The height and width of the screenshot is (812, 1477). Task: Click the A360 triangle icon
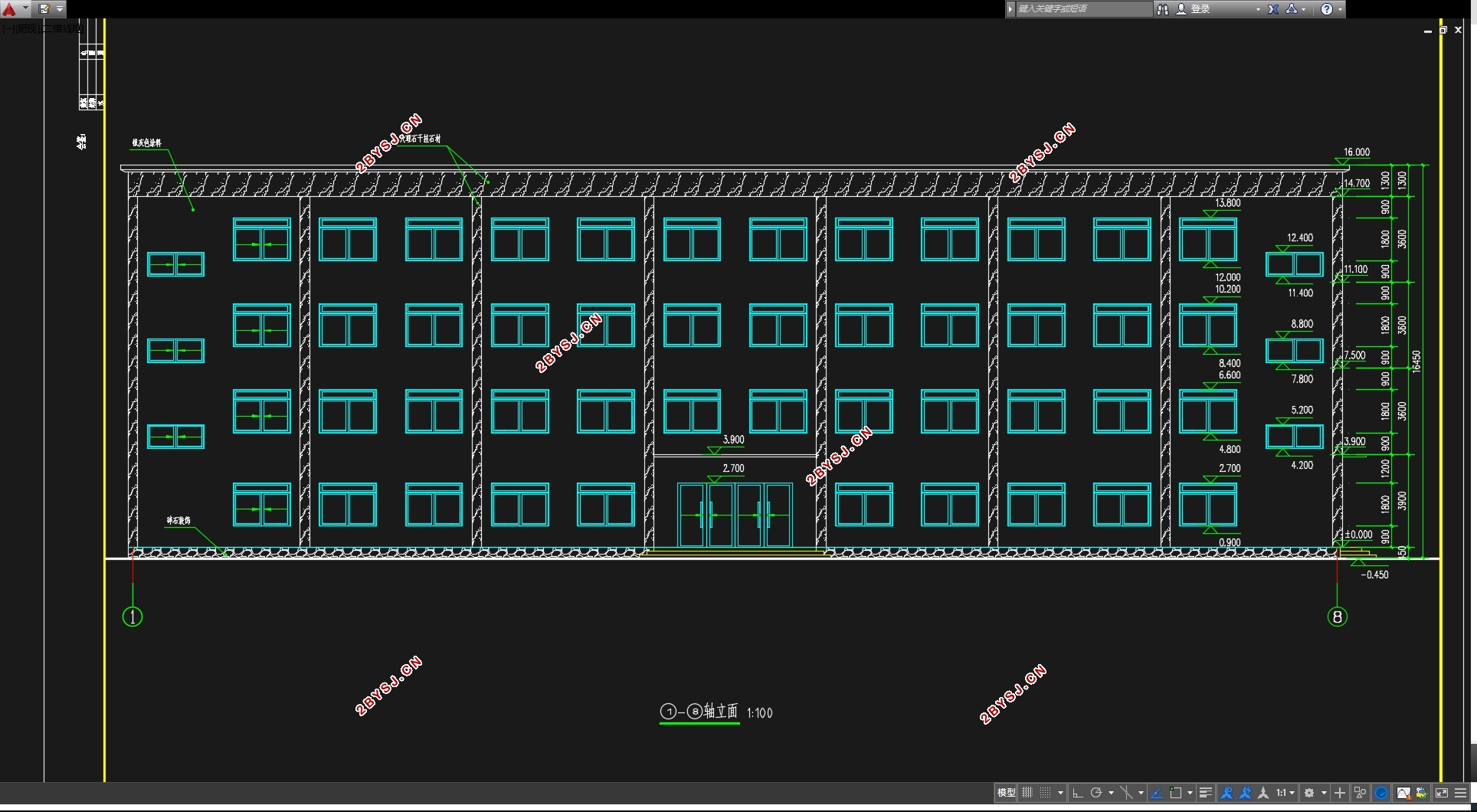coord(1292,9)
